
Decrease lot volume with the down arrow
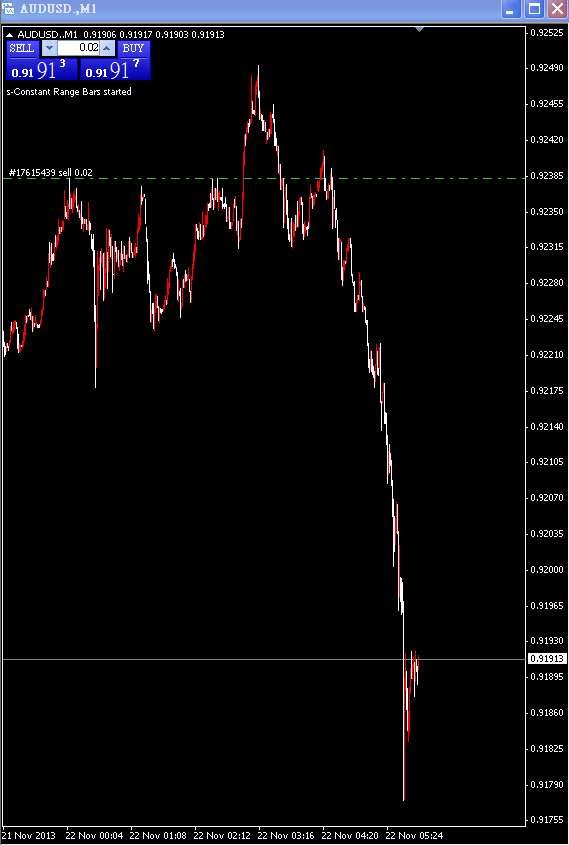tap(49, 49)
